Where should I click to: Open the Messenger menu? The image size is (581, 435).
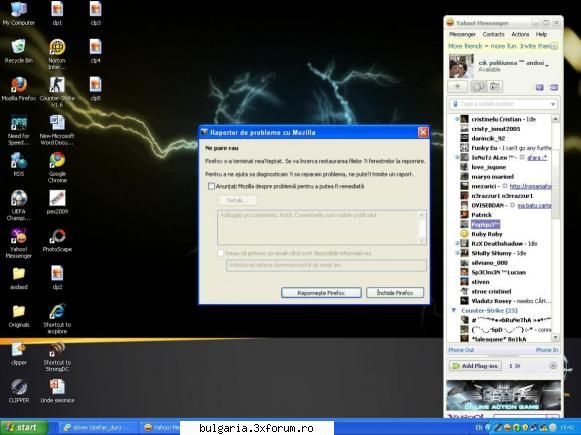coord(462,34)
